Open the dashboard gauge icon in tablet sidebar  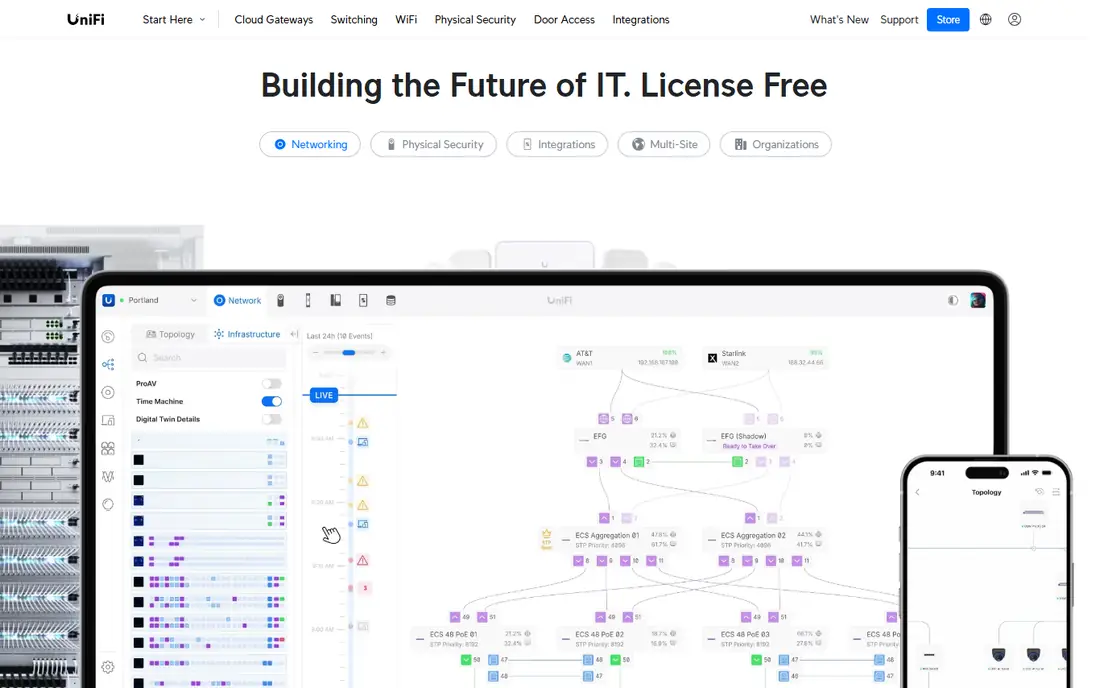(107, 337)
